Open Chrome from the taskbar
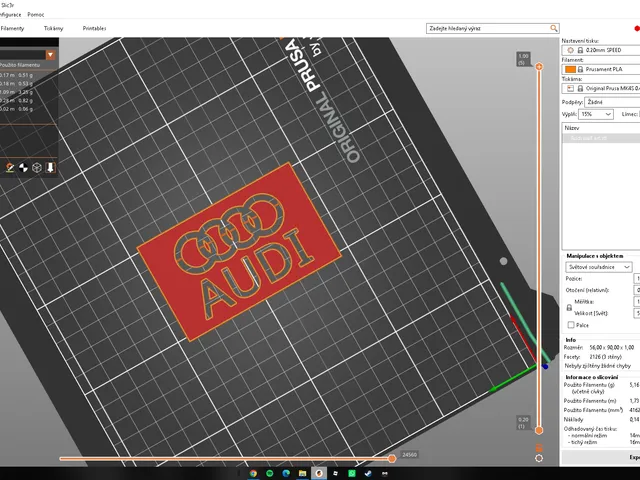Screen dimensions: 640x480 tap(253, 473)
